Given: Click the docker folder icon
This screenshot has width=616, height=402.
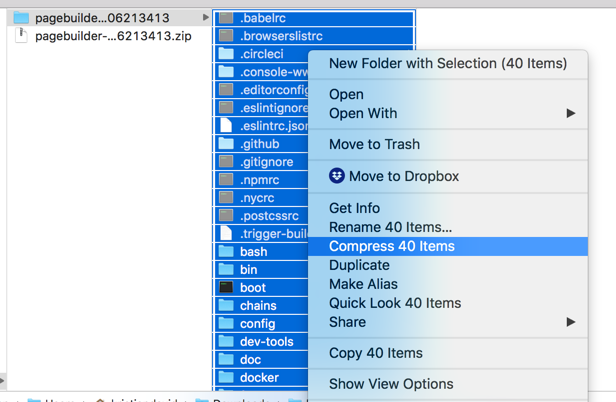Looking at the screenshot, I should point(226,377).
